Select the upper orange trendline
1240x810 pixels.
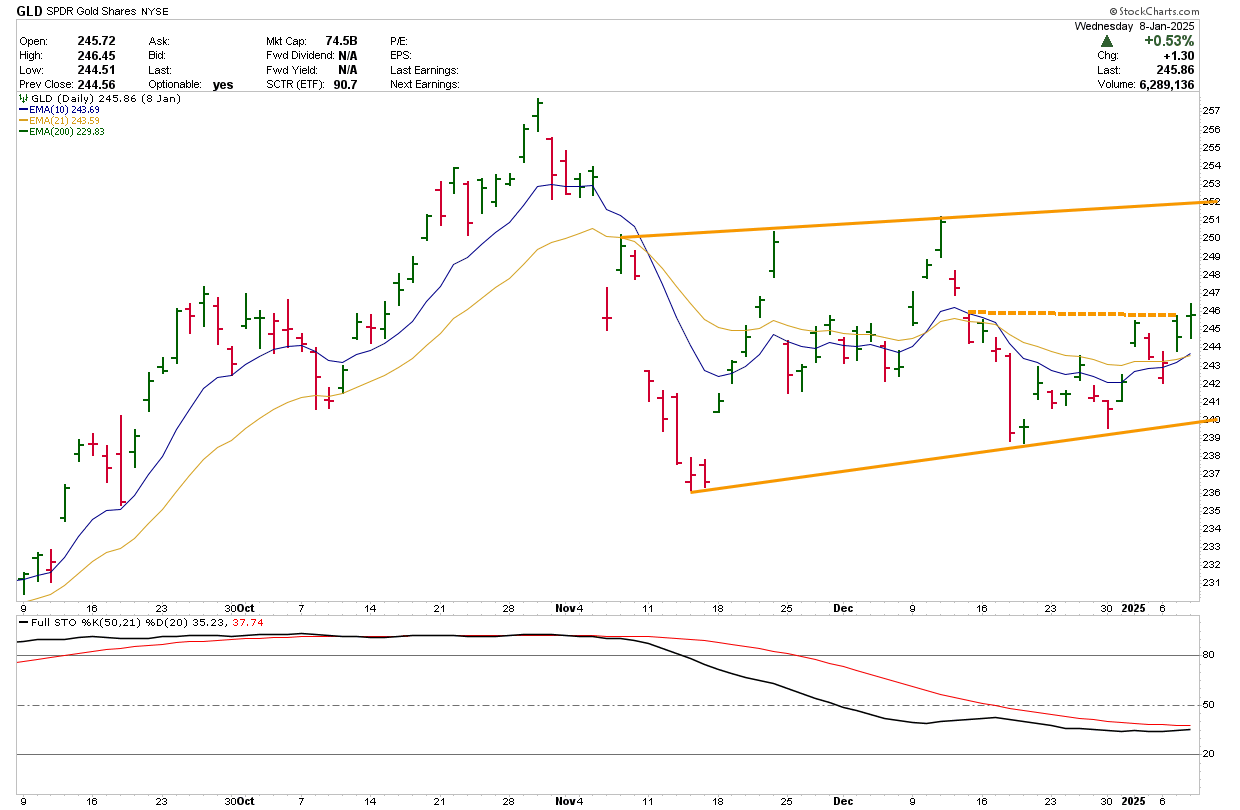(x=900, y=220)
